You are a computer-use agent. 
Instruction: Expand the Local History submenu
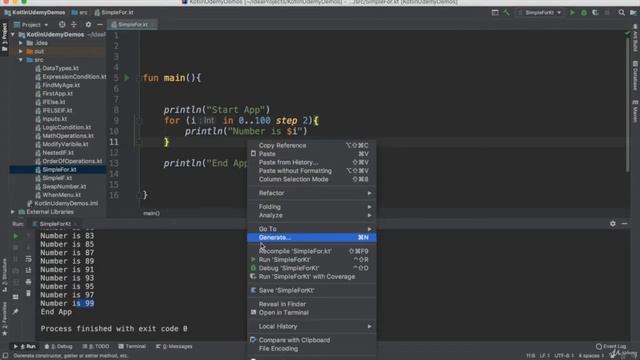312,326
